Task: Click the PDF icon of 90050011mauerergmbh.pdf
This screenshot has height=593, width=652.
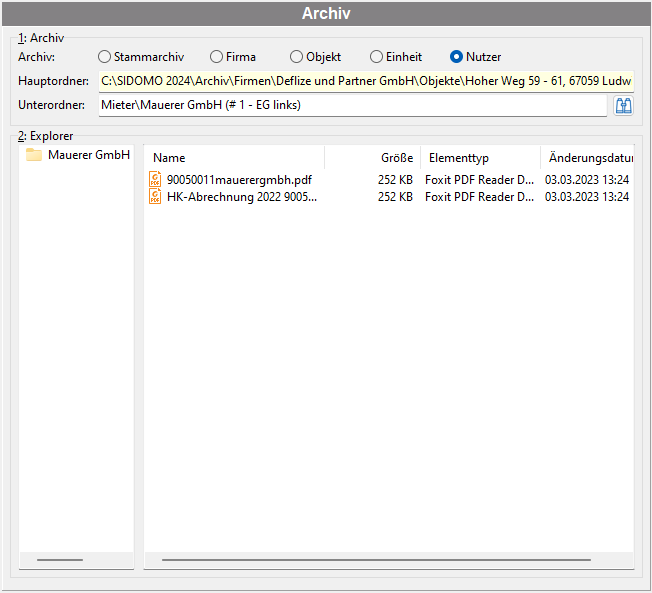Action: [155, 180]
